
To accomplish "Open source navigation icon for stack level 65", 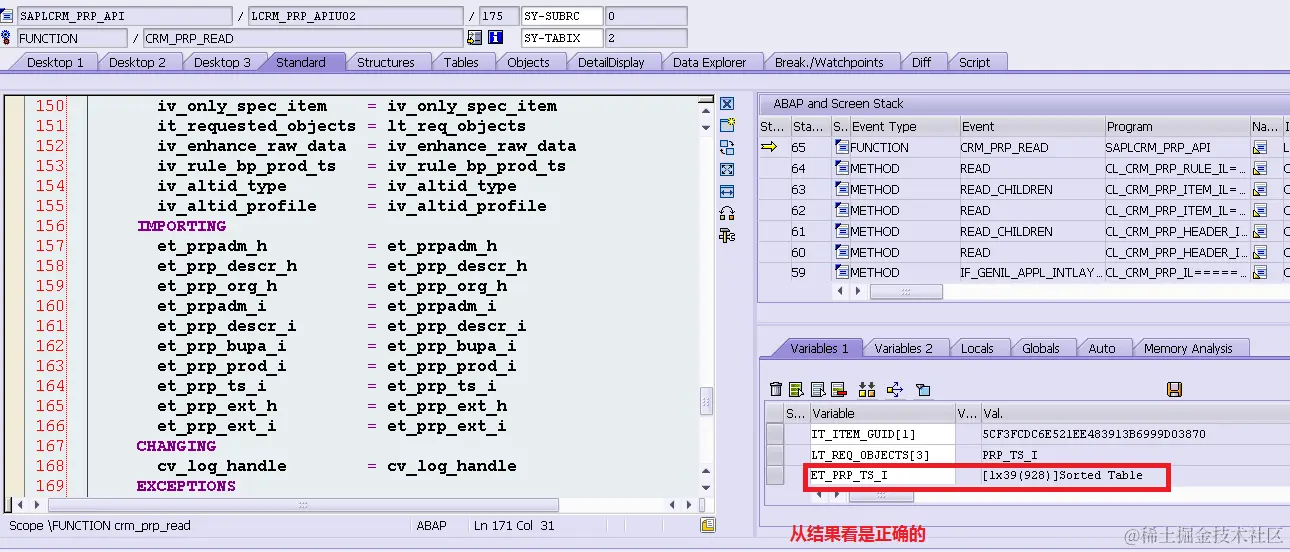I will (1259, 148).
